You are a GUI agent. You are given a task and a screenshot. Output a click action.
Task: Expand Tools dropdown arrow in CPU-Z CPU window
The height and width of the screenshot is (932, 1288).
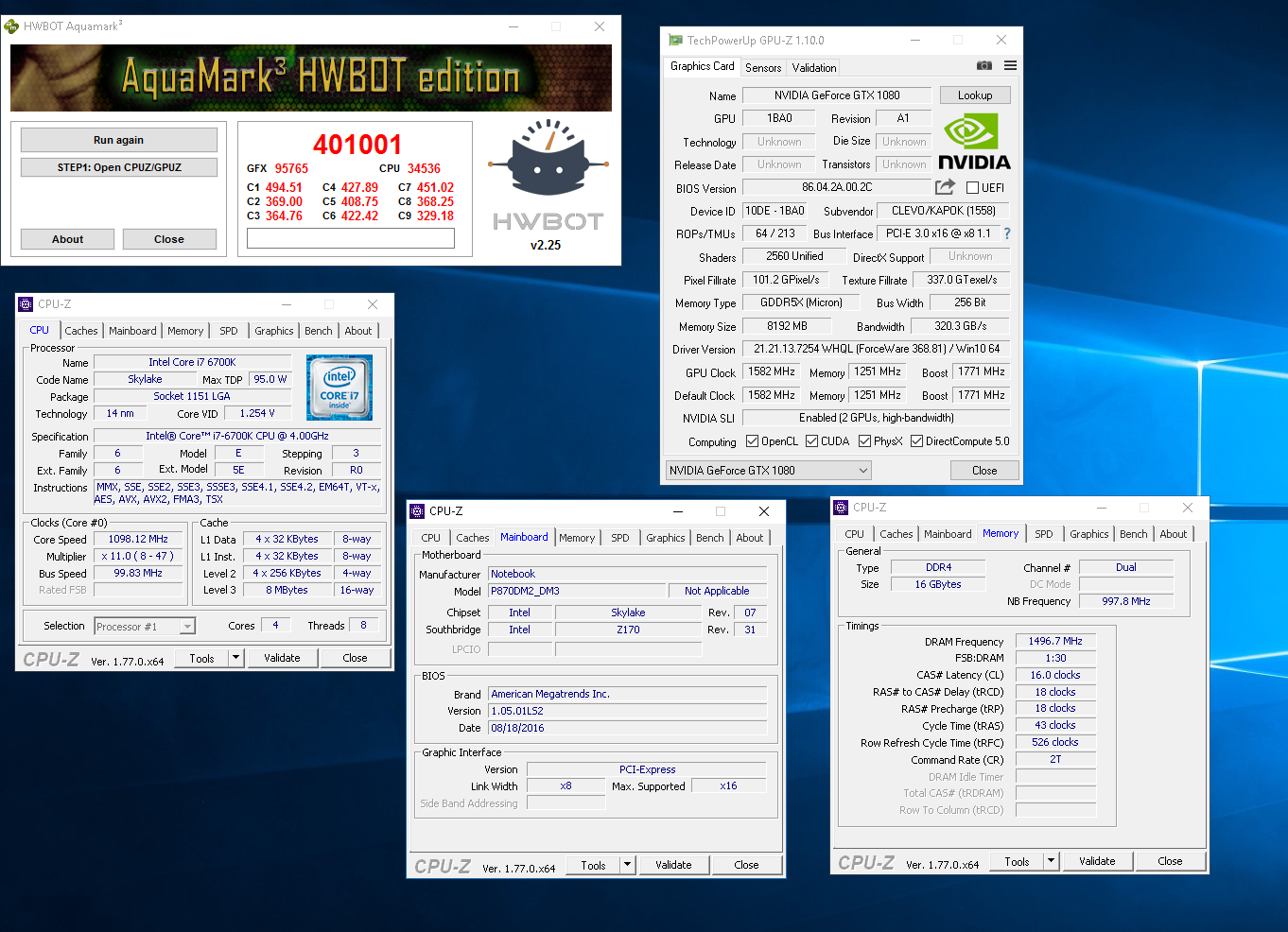(x=236, y=658)
